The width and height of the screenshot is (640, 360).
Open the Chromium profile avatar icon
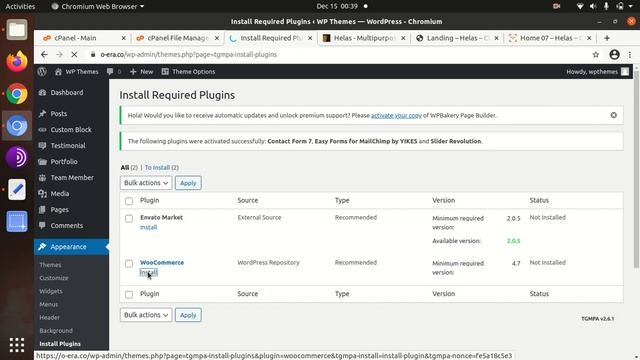tap(614, 54)
